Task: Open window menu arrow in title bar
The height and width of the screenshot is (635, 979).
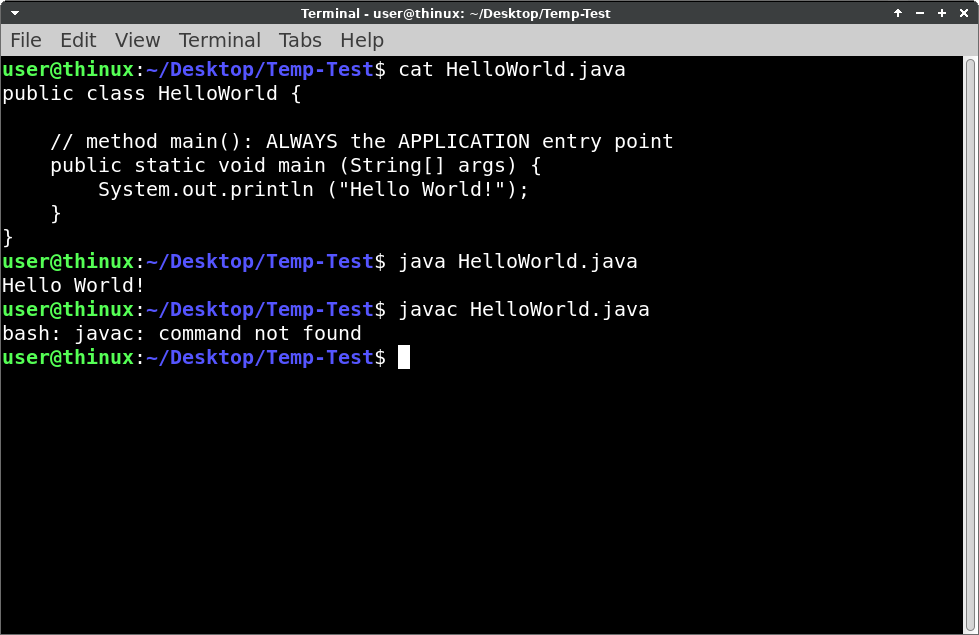Action: click(x=15, y=13)
